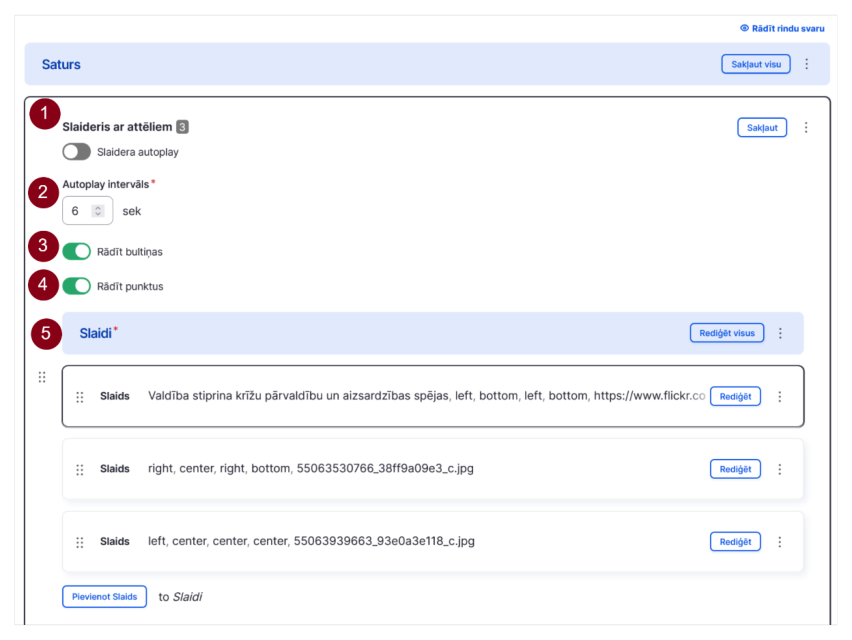Screen dimensions: 852x640
Task: Collapse everything with Sakļaut visu
Action: [756, 64]
